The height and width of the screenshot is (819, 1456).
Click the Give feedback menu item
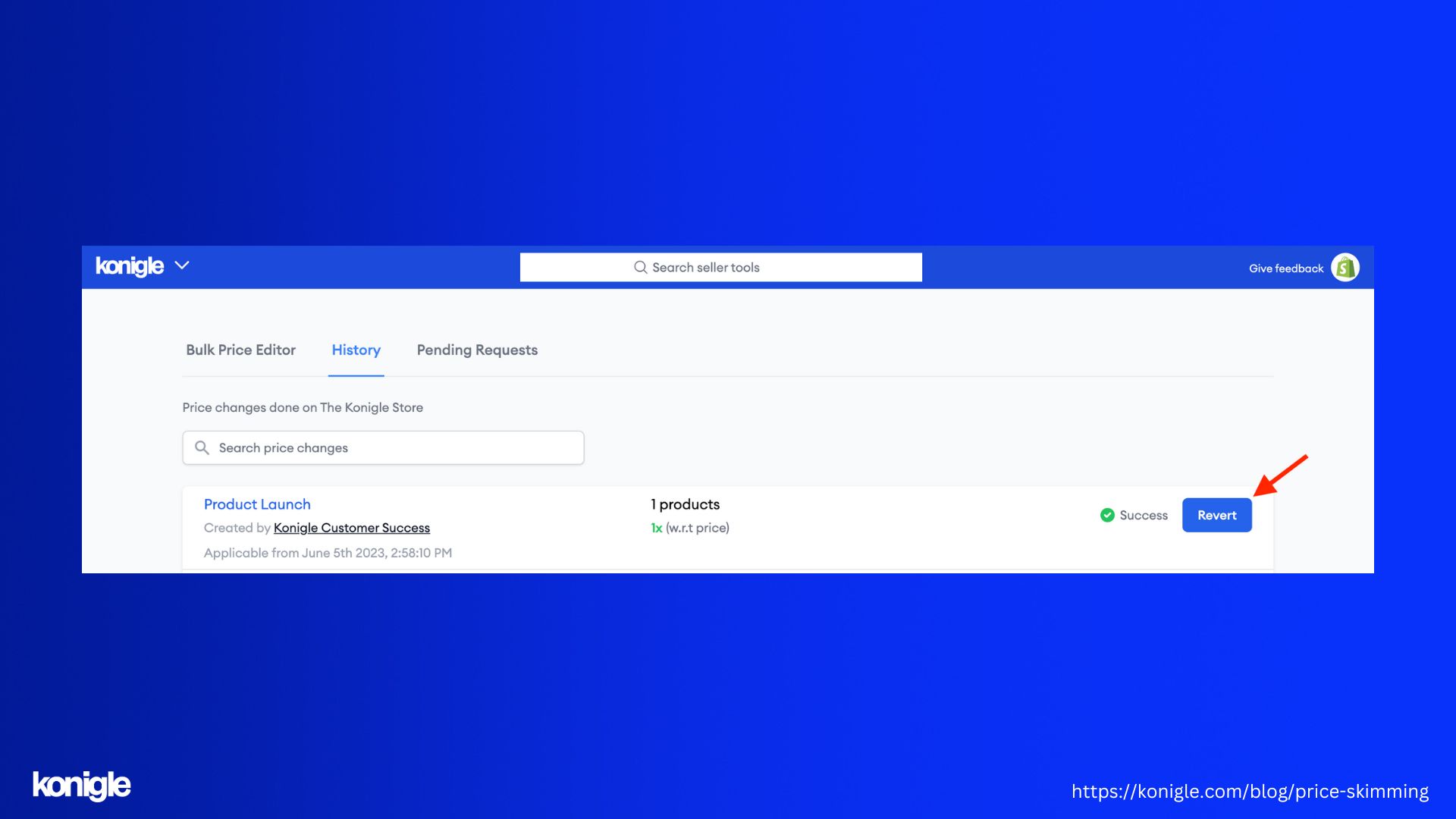coord(1285,267)
